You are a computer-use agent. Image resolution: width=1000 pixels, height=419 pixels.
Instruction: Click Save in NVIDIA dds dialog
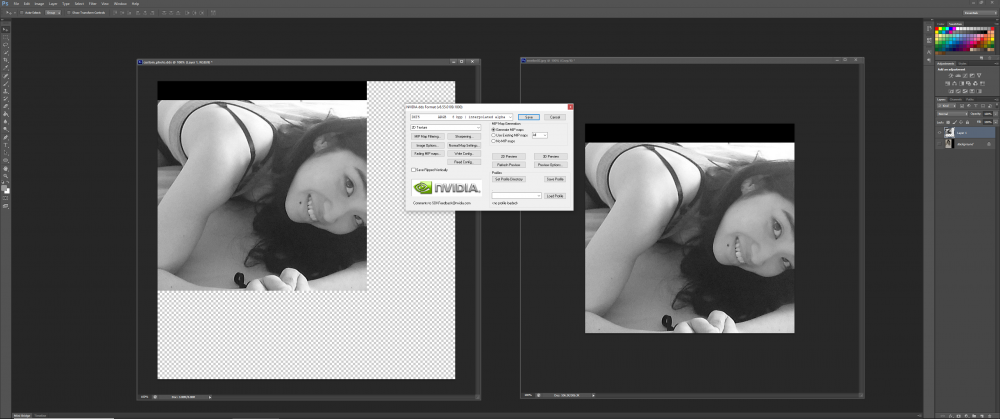pyautogui.click(x=529, y=117)
